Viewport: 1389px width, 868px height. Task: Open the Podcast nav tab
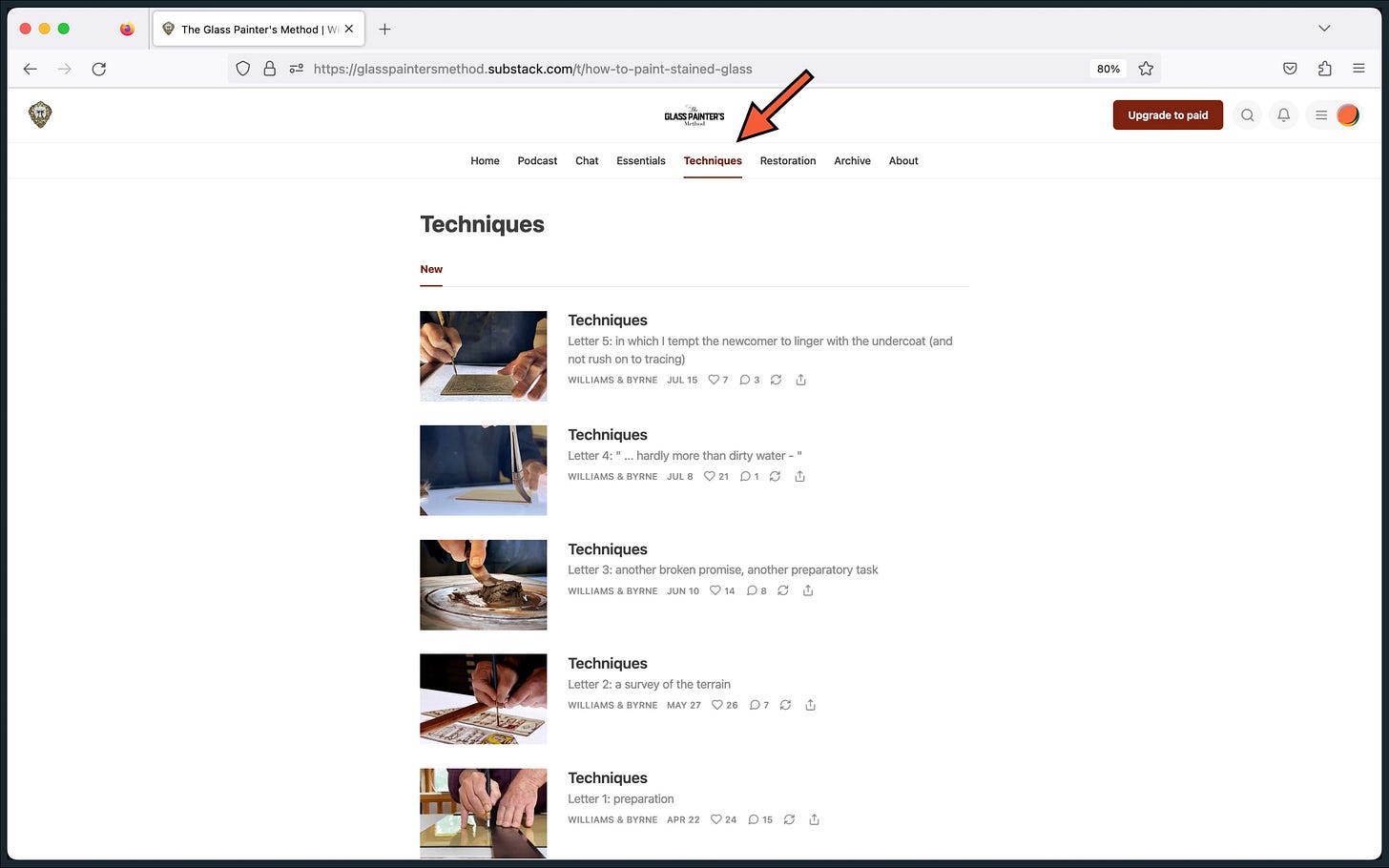pos(537,161)
